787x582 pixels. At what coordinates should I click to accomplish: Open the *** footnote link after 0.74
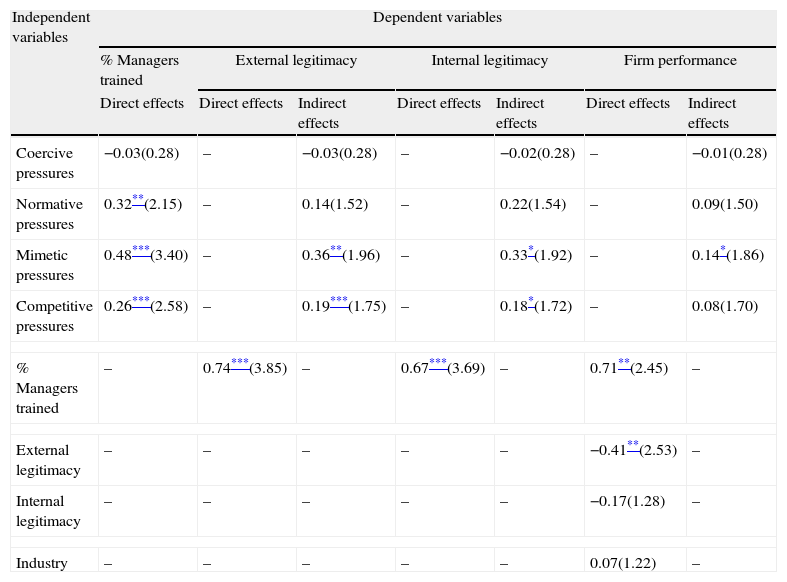(239, 364)
